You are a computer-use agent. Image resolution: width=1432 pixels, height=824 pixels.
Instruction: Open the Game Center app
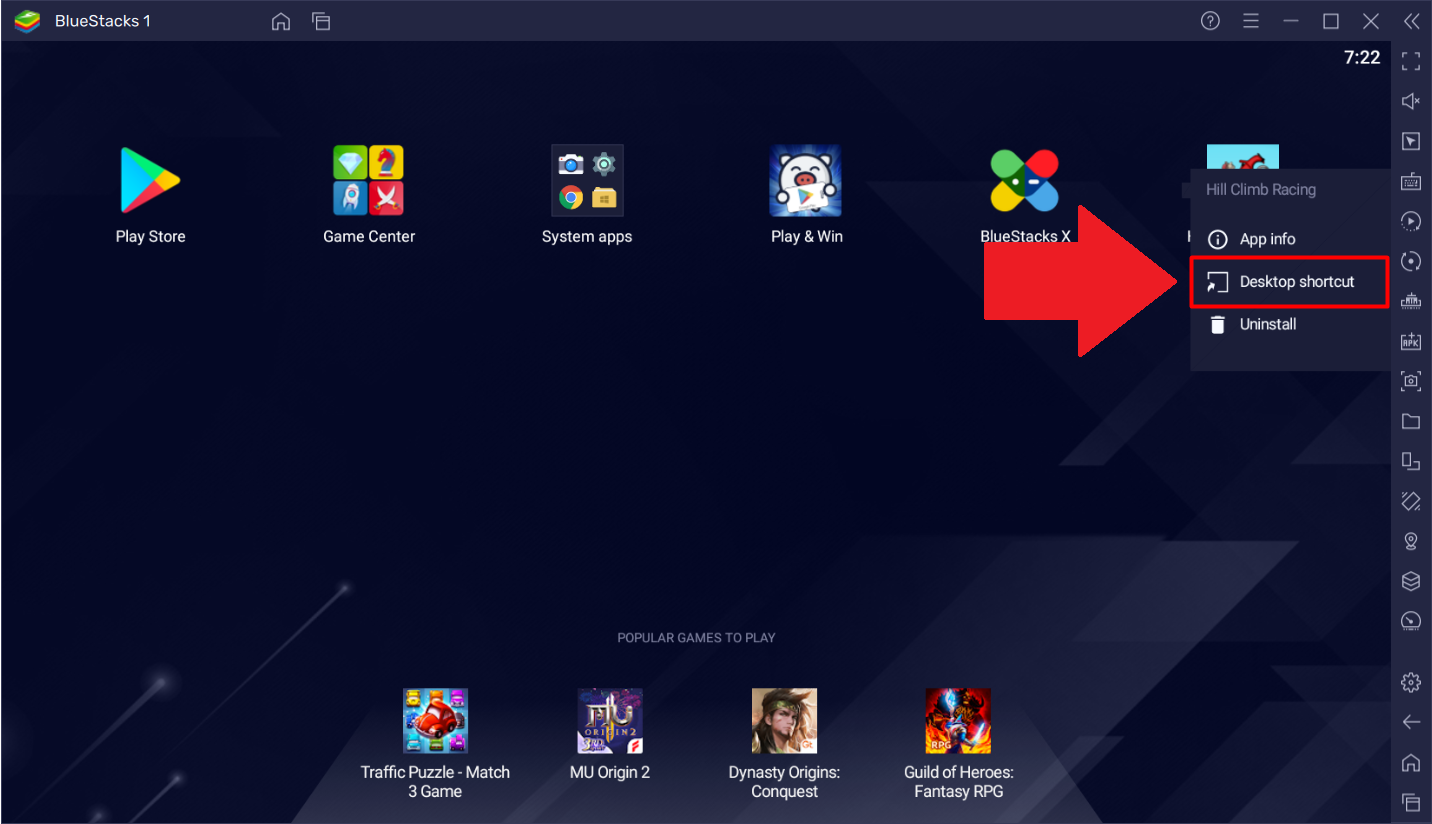point(368,180)
